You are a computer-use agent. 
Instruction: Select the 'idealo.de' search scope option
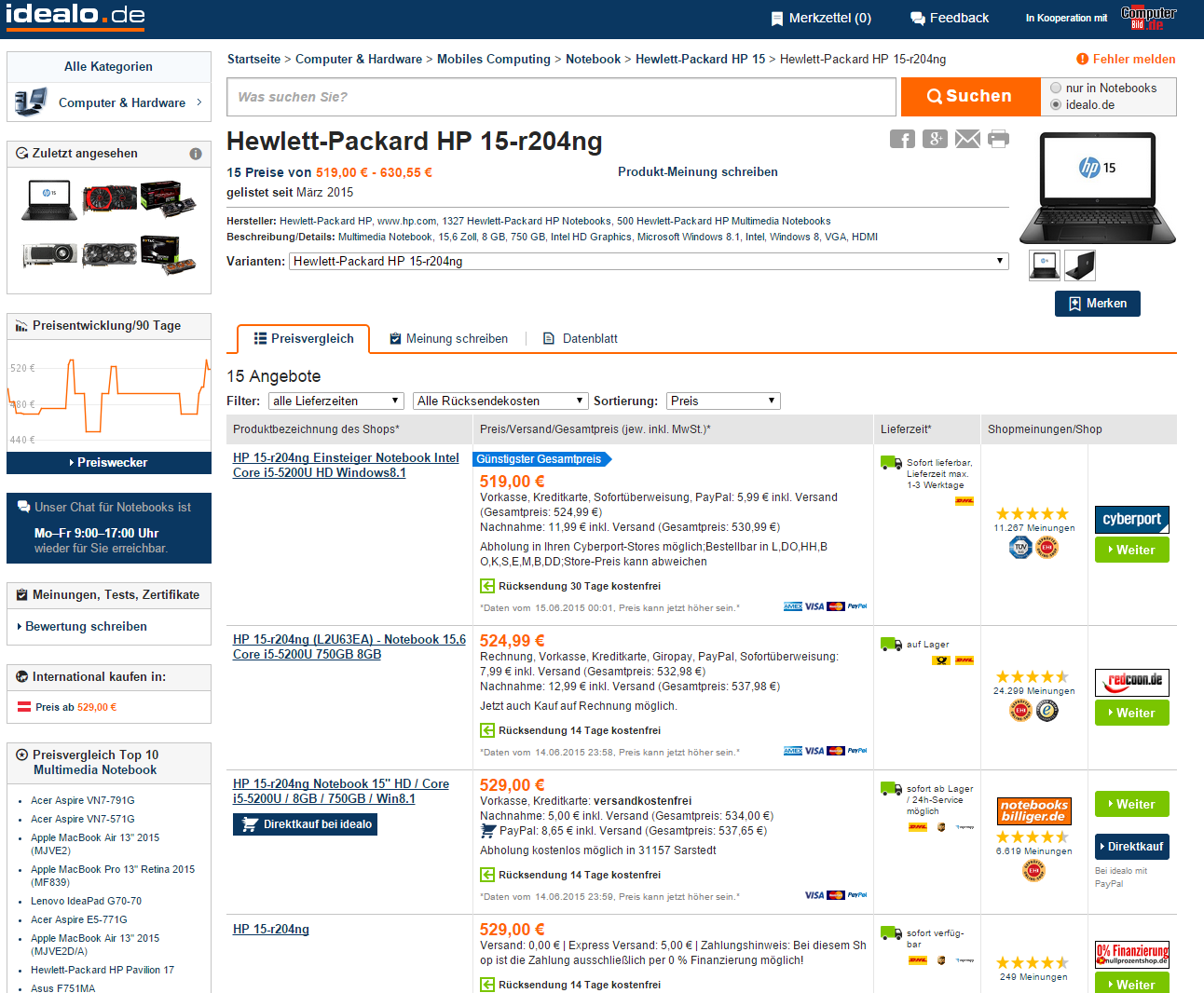coord(1056,104)
